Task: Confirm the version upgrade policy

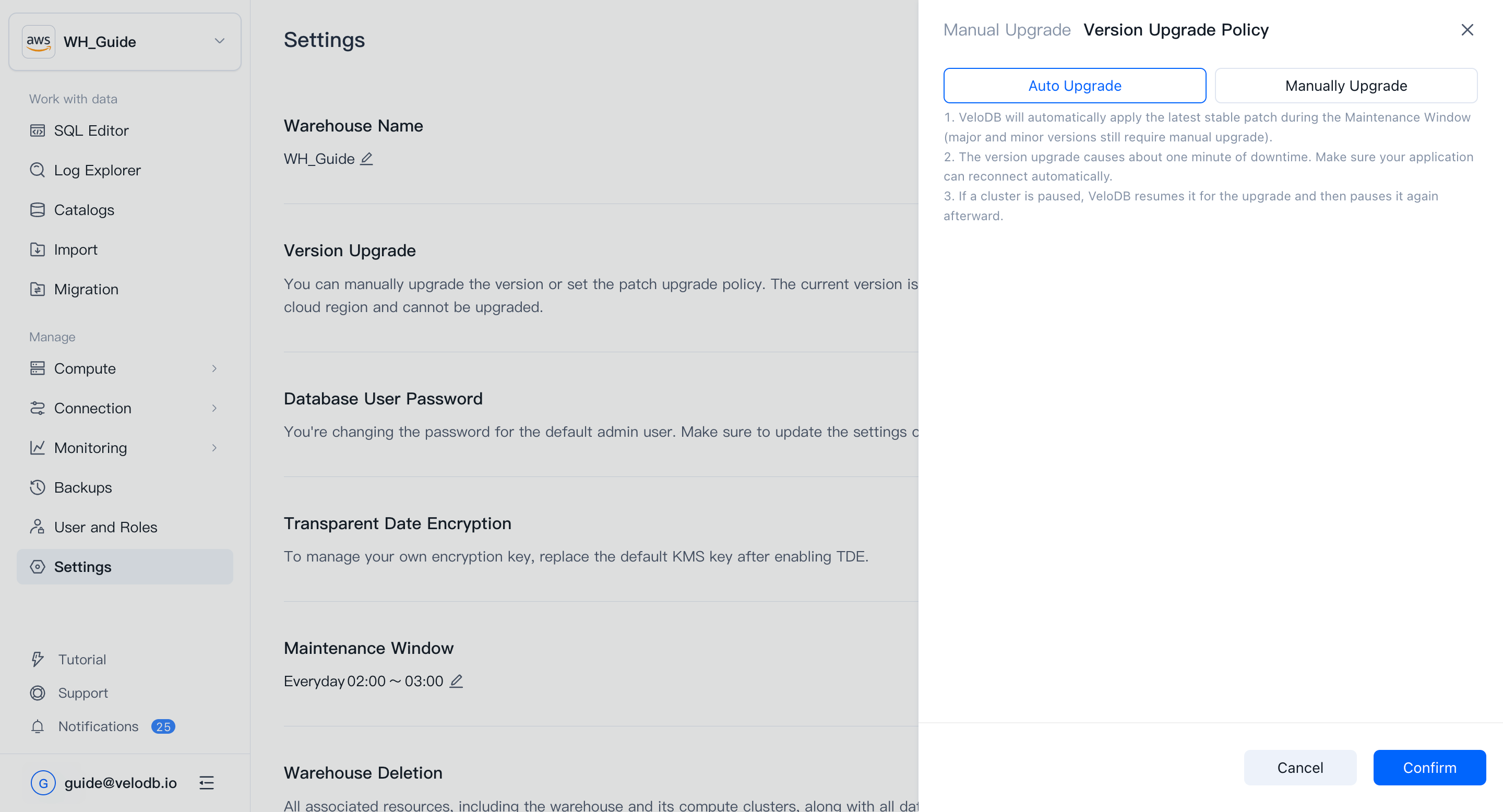Action: (1429, 767)
